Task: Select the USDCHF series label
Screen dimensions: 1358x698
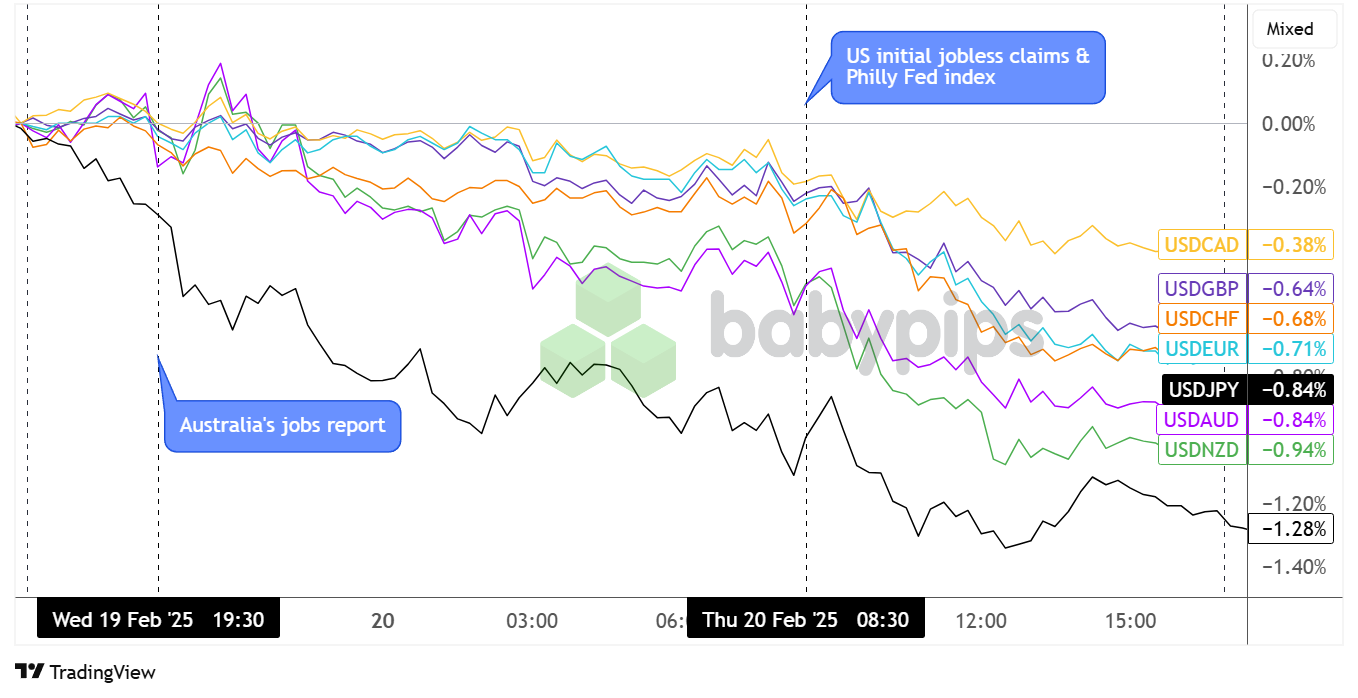Action: tap(1202, 319)
